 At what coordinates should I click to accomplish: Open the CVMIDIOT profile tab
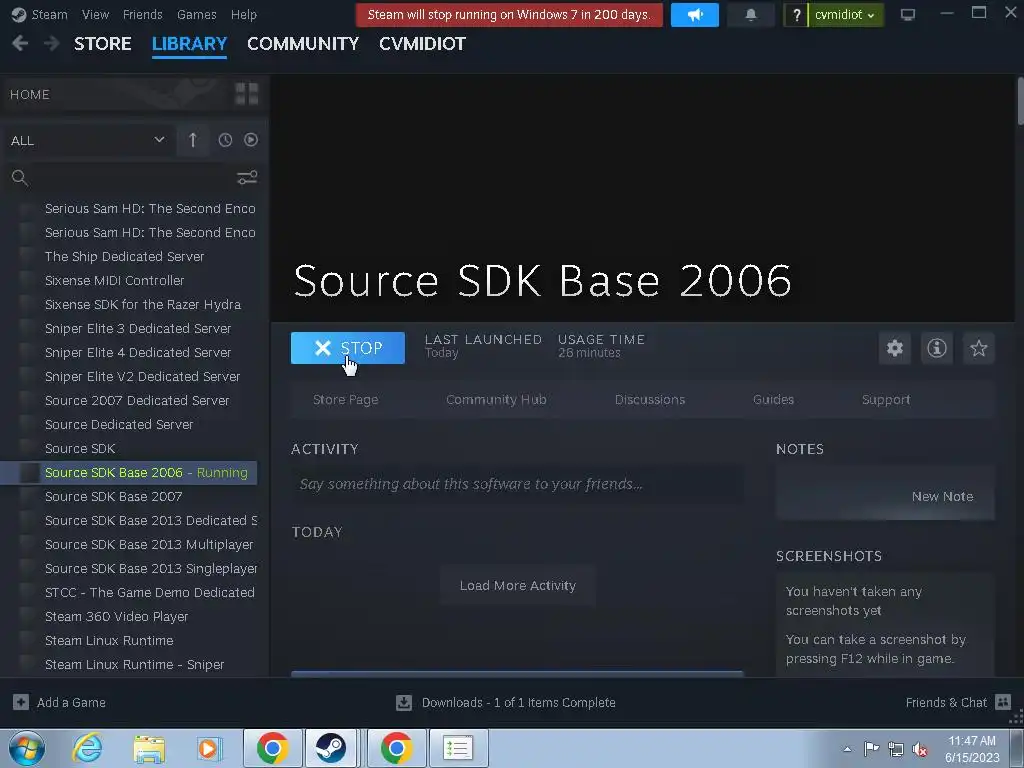(422, 44)
